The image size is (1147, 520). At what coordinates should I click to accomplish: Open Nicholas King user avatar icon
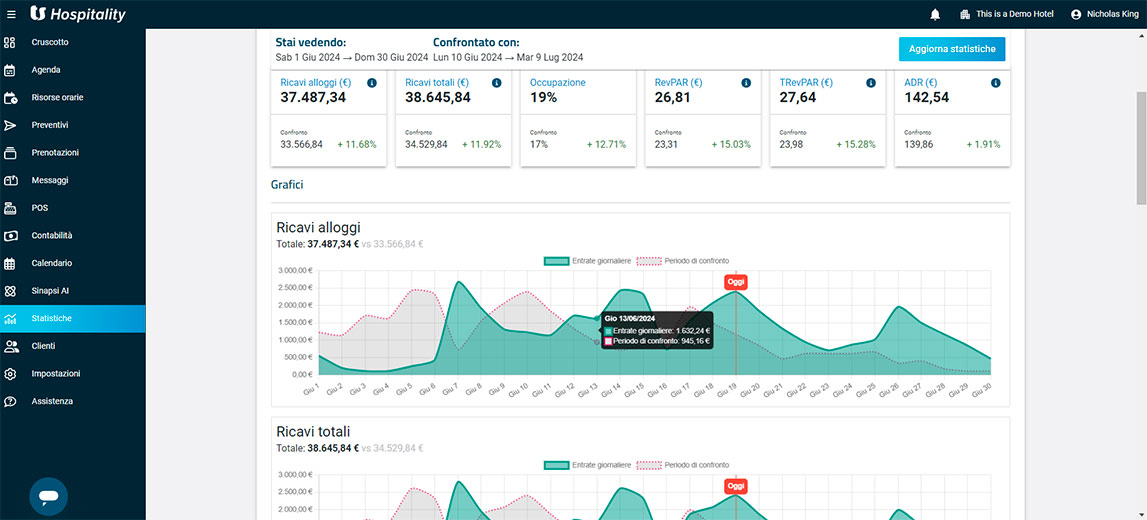(x=1075, y=15)
